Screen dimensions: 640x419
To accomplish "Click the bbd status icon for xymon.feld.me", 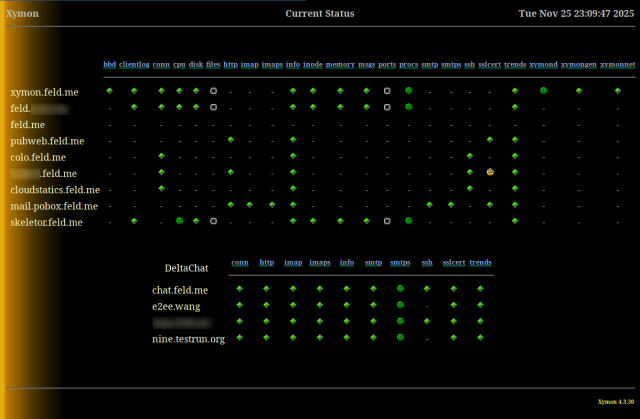I will 109,91.
